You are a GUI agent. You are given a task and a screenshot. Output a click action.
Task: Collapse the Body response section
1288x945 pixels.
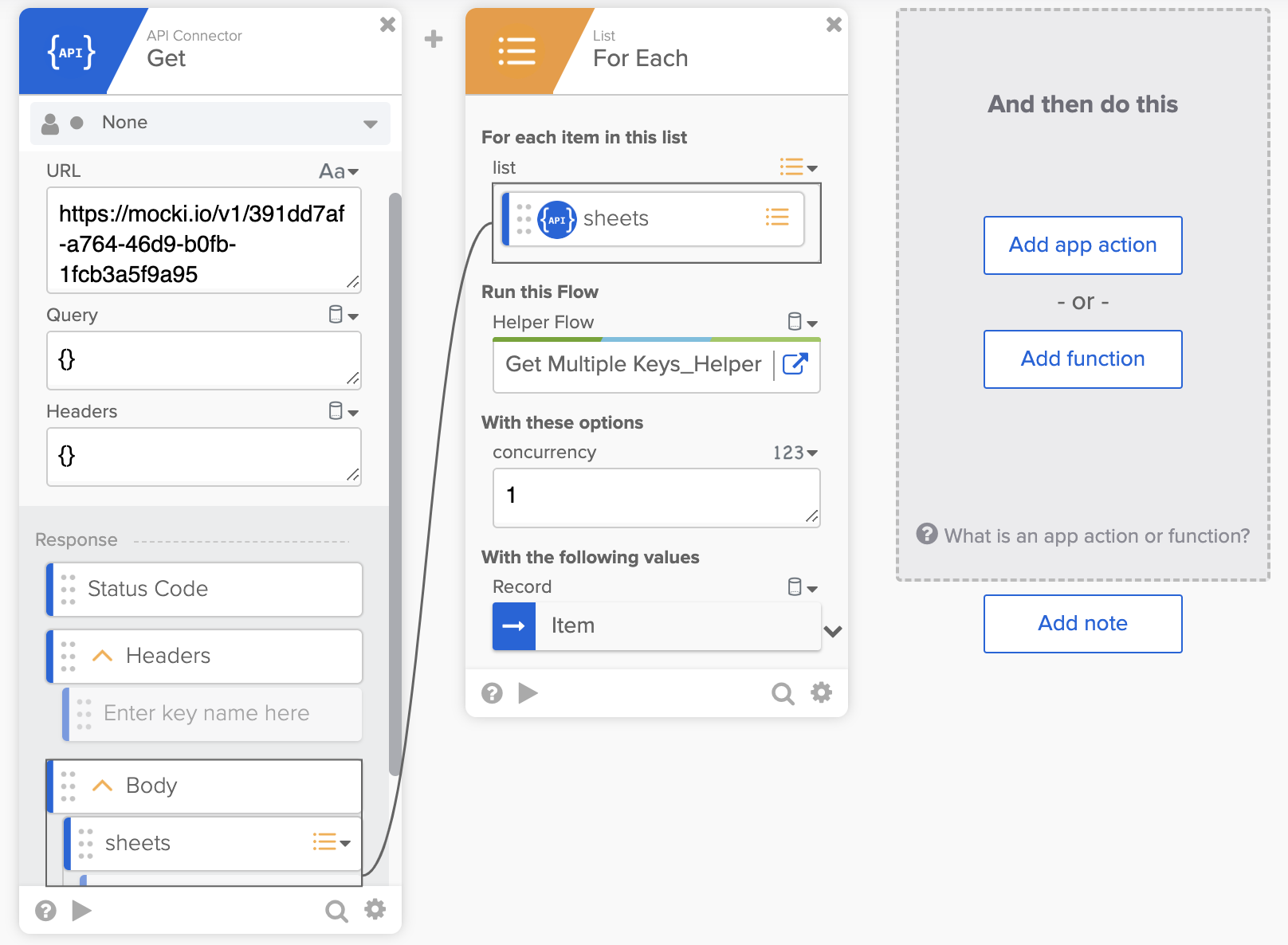coord(102,786)
